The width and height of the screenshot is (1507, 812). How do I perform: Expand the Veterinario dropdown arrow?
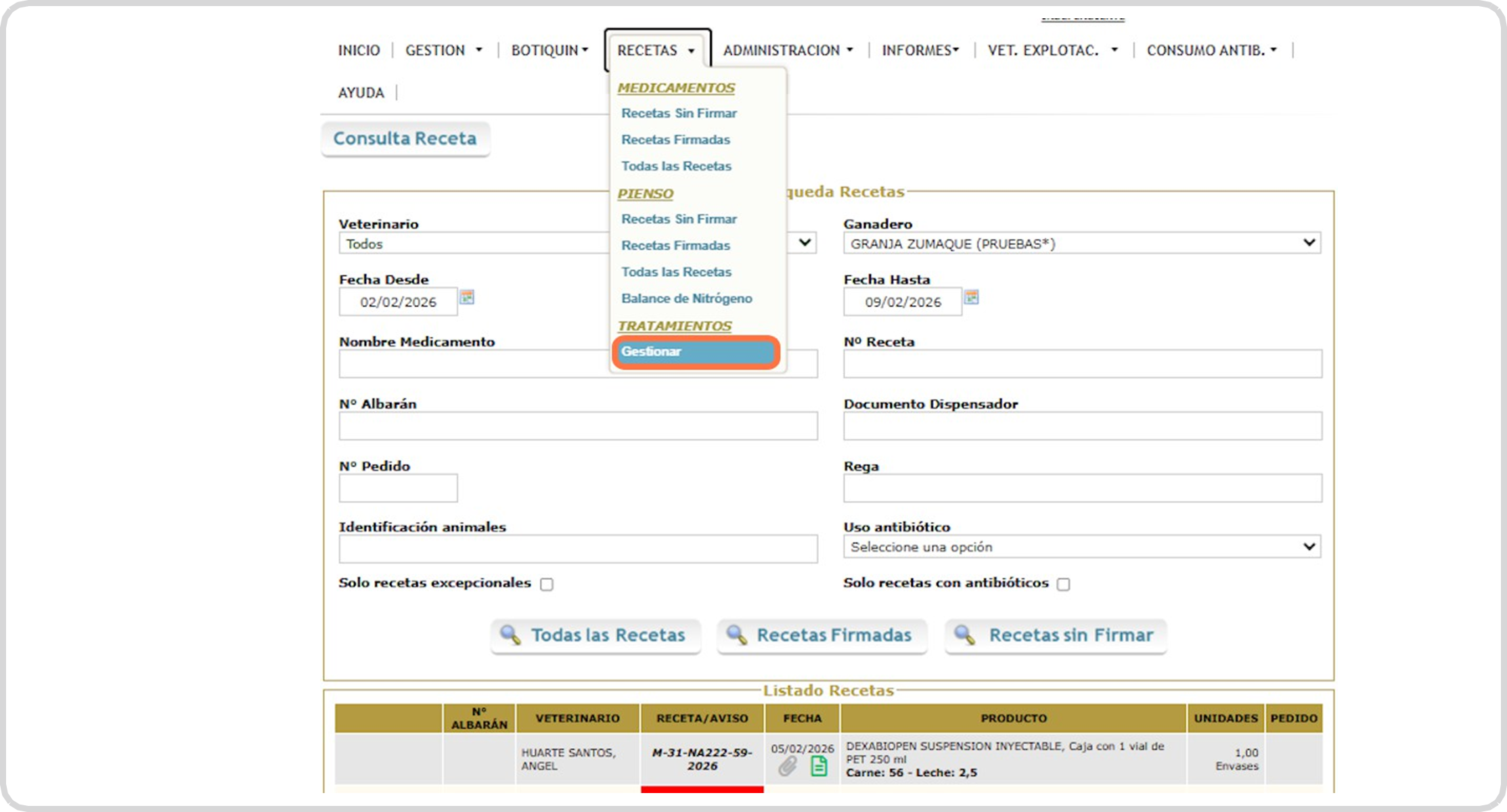(x=805, y=242)
